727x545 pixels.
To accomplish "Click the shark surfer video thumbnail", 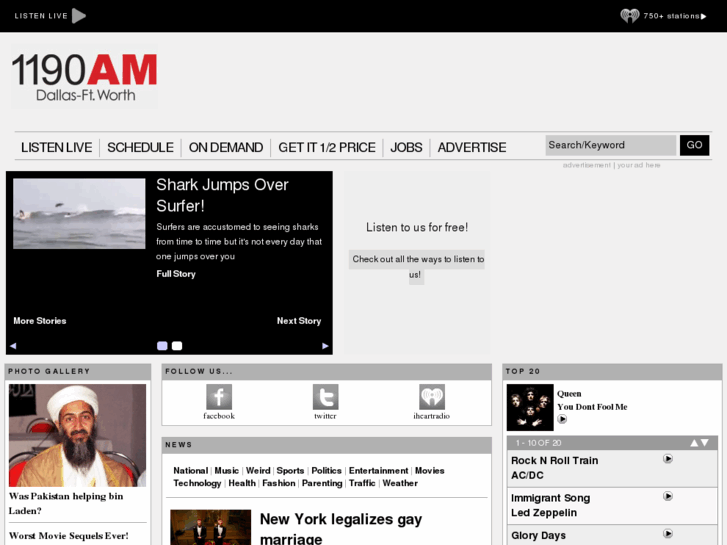I will pos(79,214).
